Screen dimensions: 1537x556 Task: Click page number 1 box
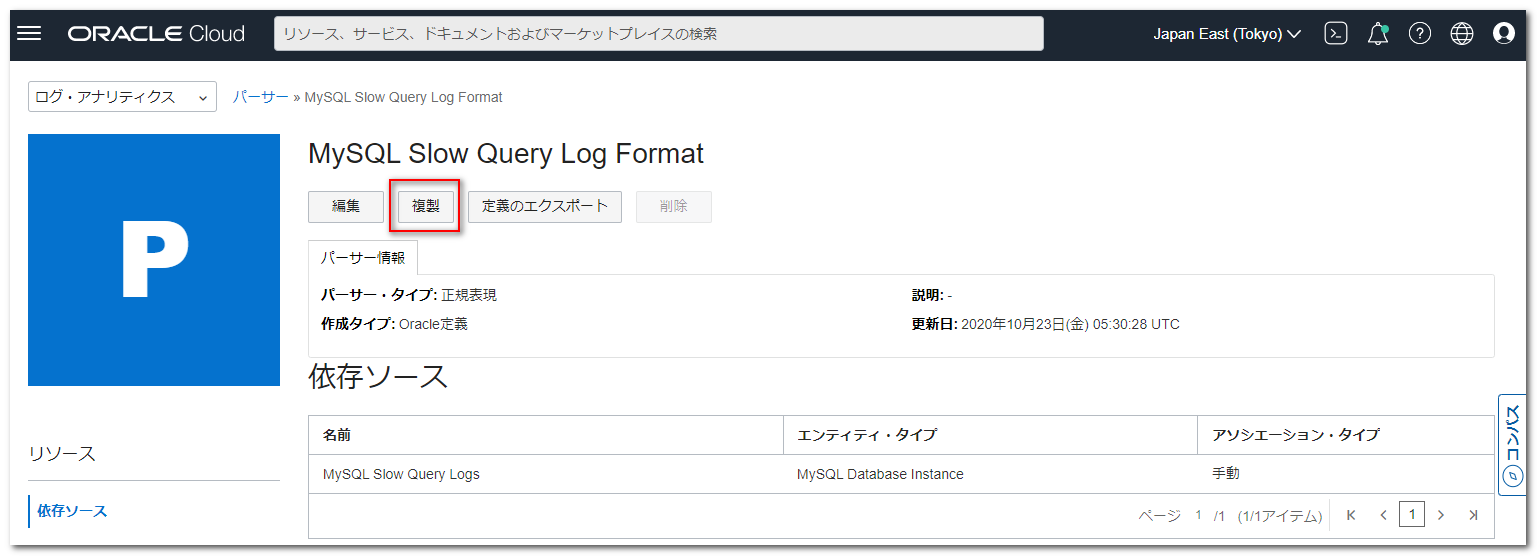click(x=1411, y=515)
